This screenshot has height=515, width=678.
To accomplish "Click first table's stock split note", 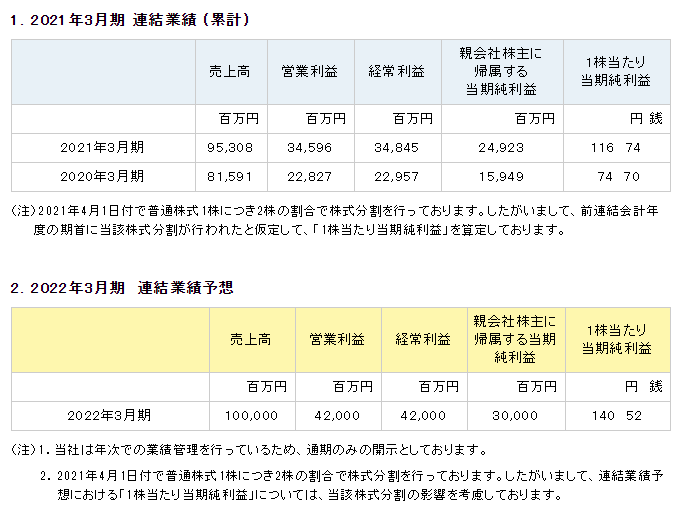I will click(334, 221).
